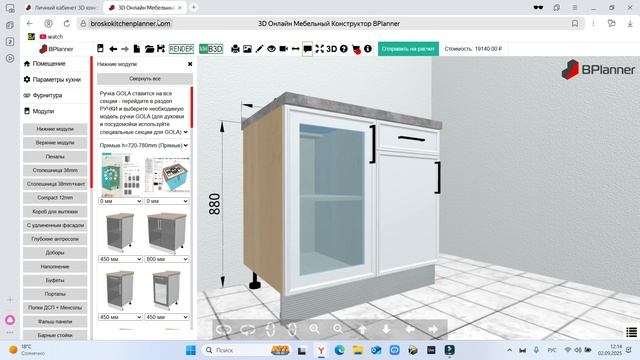Click the second orbit rotate control
640x360 pixels.
click(248, 329)
